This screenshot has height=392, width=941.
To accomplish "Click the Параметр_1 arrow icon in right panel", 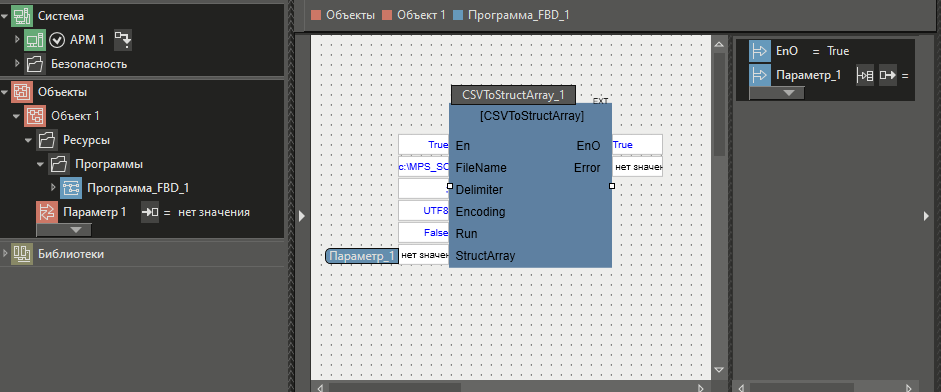I will coord(760,75).
